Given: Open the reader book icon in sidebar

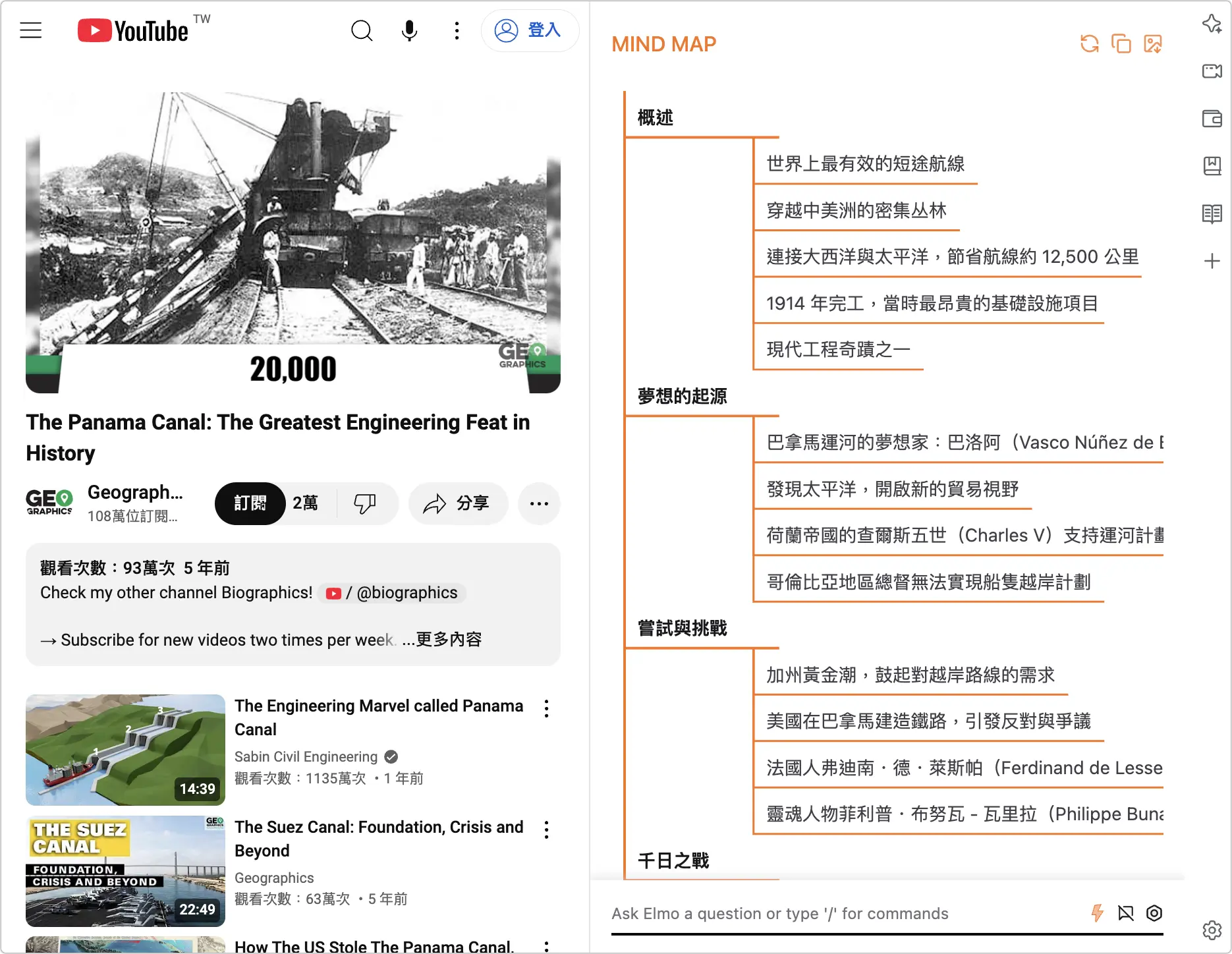Looking at the screenshot, I should tap(1212, 213).
